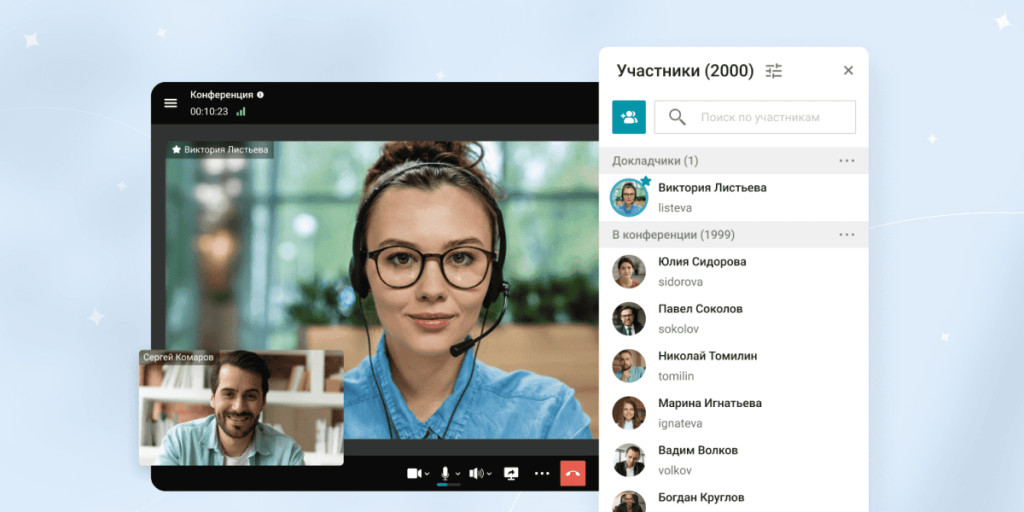1024x512 pixels.
Task: Click Марина Игнатьева's avatar
Action: [629, 413]
